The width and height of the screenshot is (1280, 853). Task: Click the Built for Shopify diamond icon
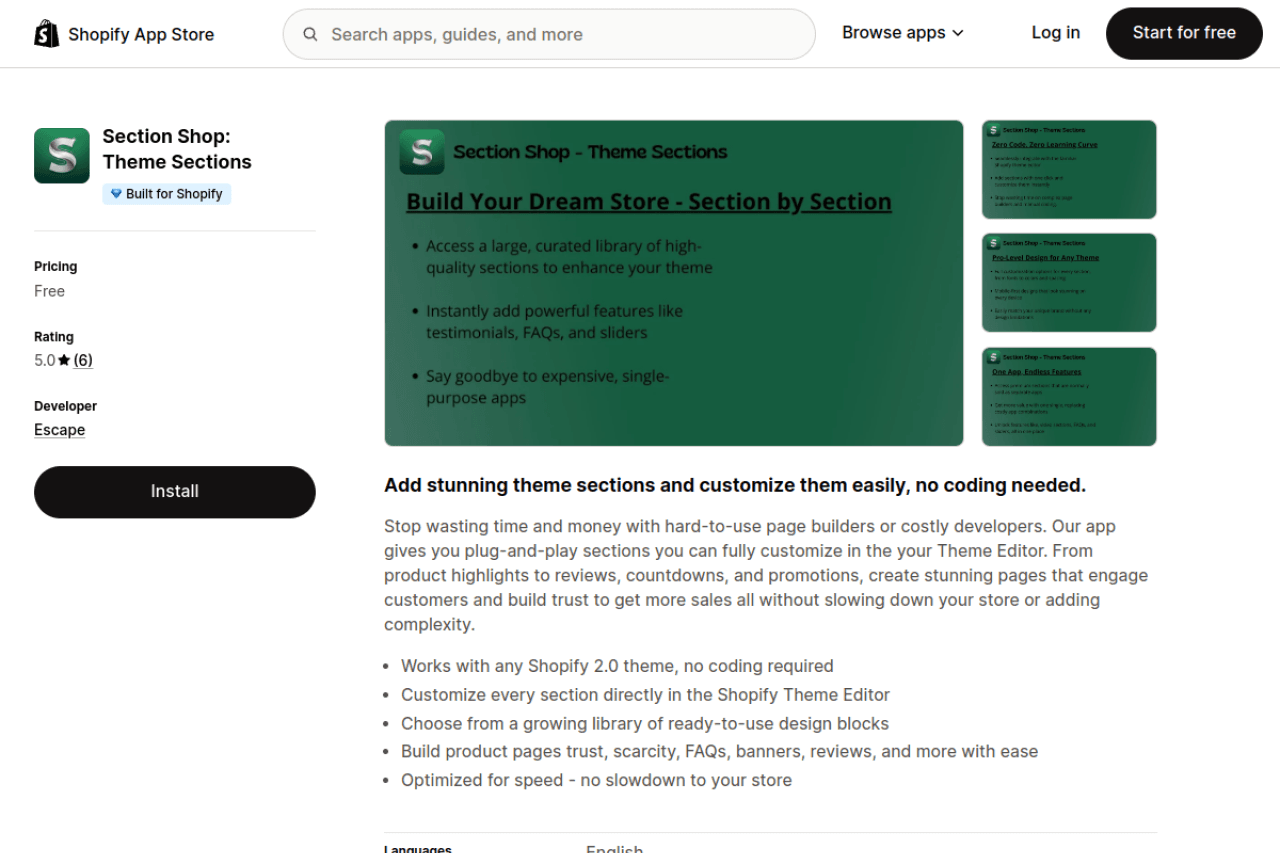pos(116,194)
